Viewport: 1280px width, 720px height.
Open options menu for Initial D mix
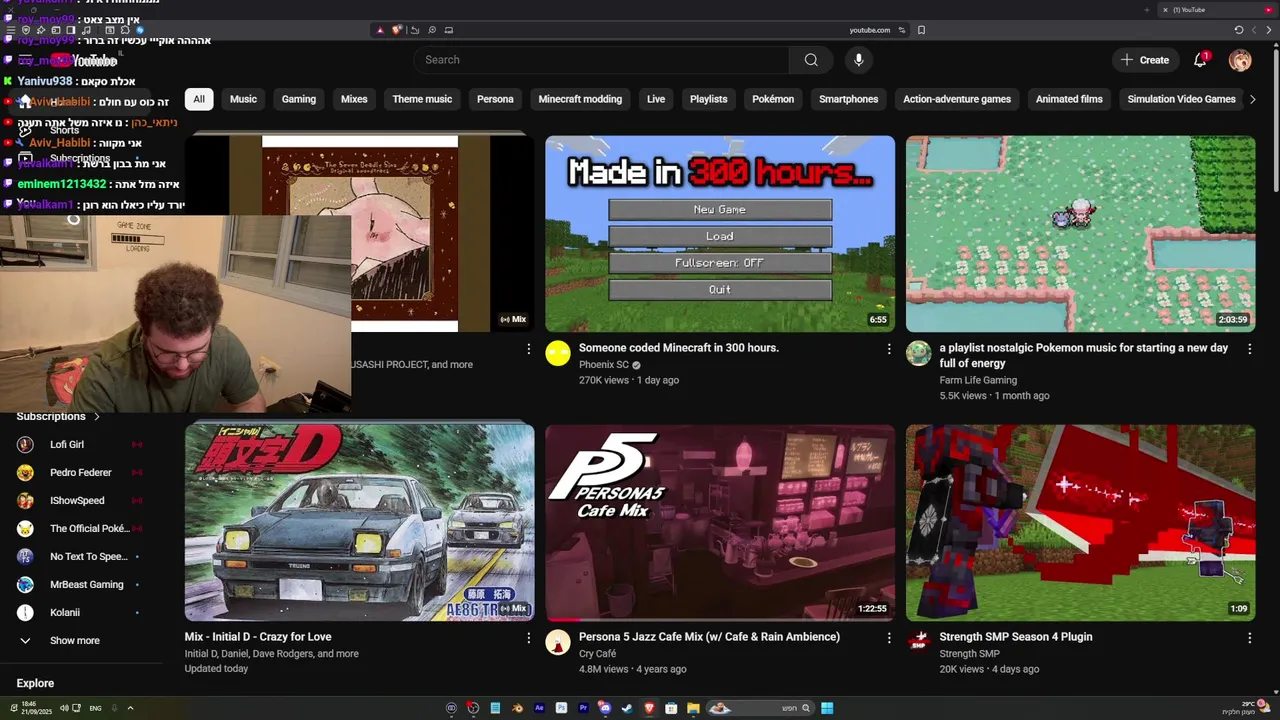pyautogui.click(x=529, y=638)
